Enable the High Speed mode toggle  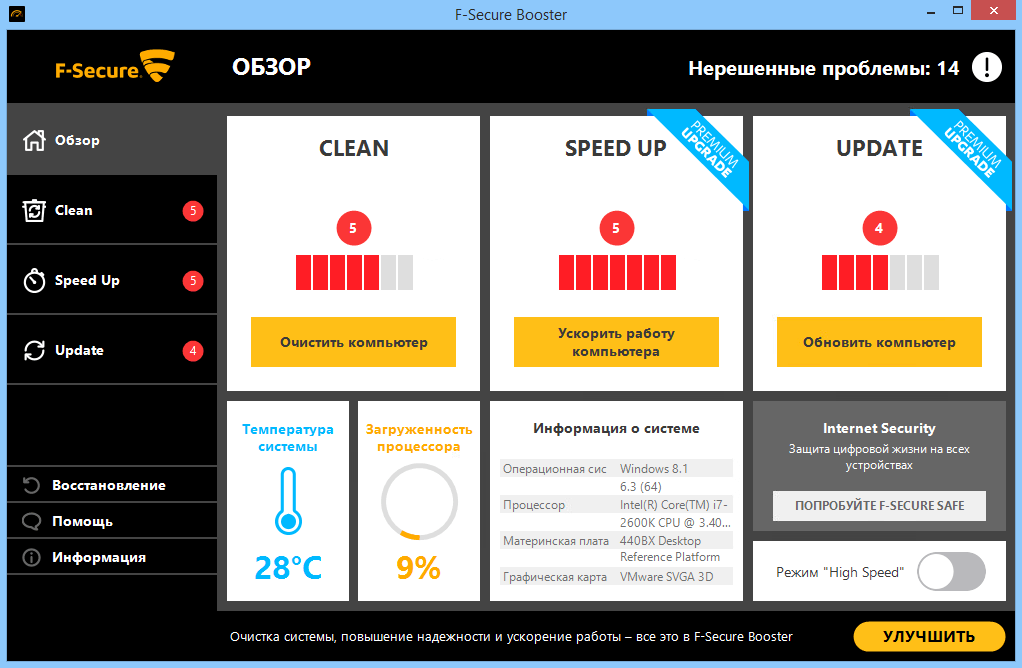(x=951, y=571)
